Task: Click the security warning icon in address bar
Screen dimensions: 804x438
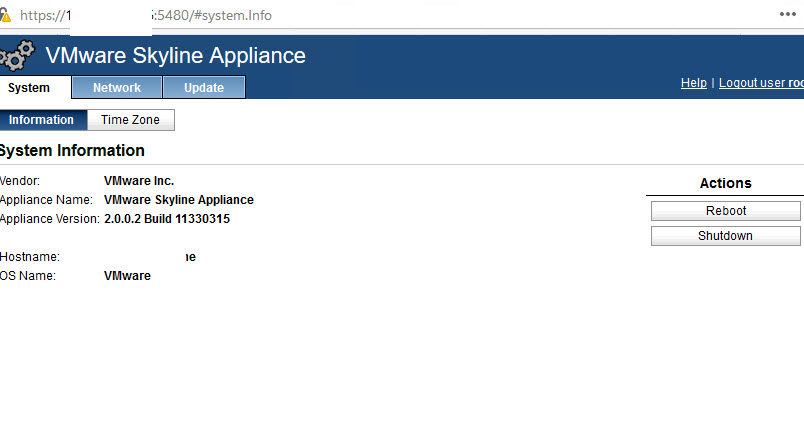Action: pyautogui.click(x=6, y=16)
